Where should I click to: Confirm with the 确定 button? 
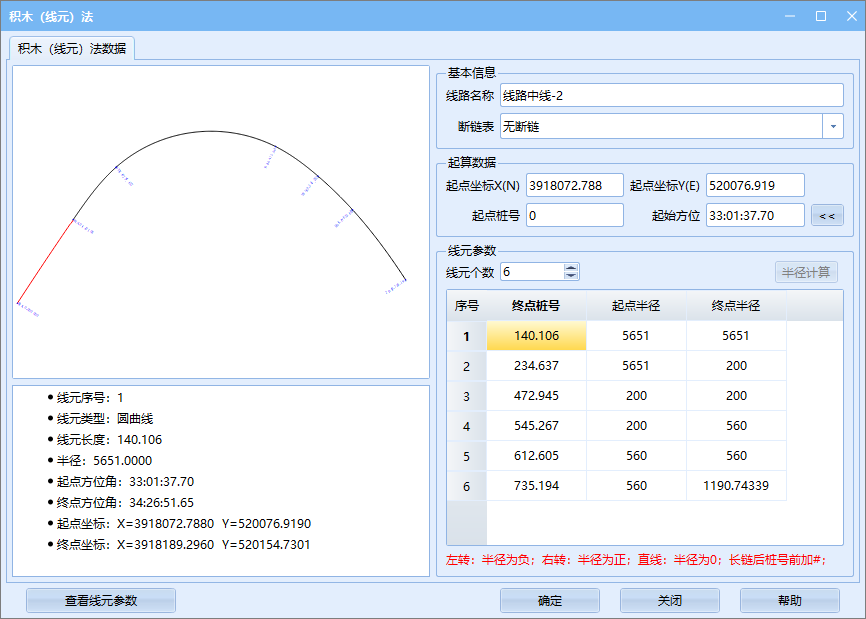pyautogui.click(x=549, y=600)
